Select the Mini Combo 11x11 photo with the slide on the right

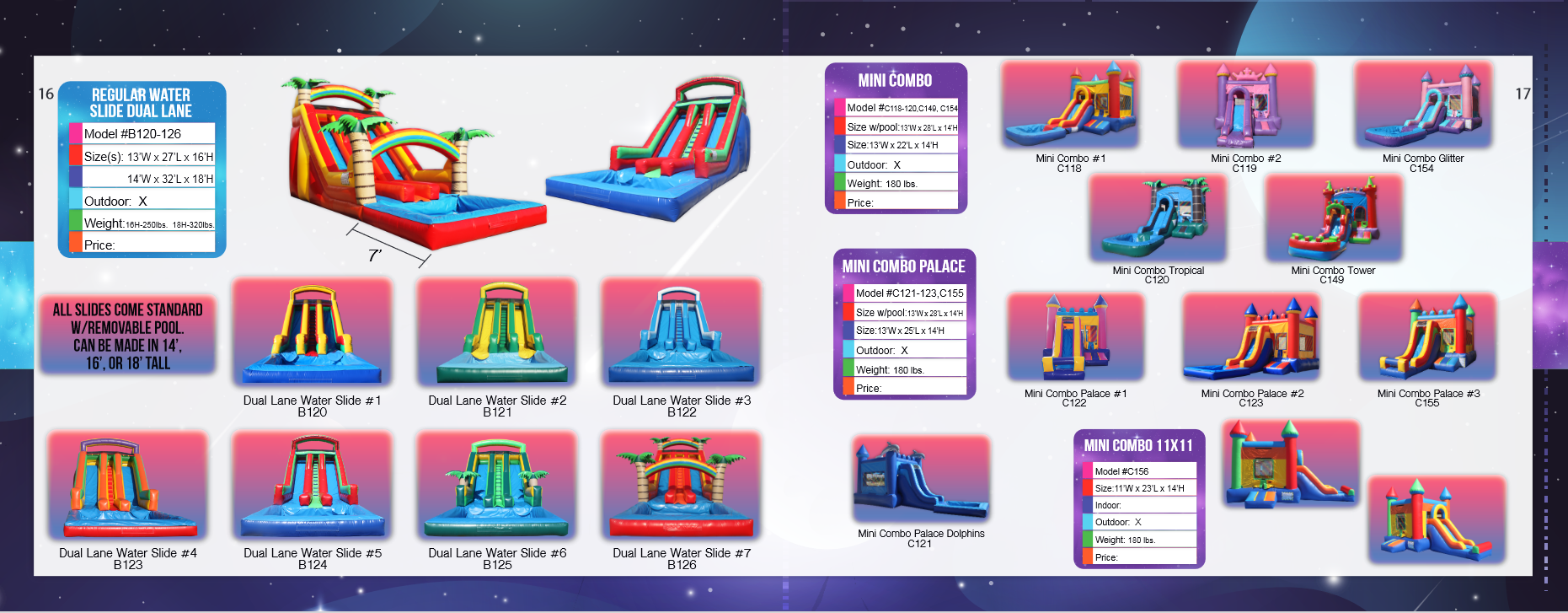click(1292, 464)
